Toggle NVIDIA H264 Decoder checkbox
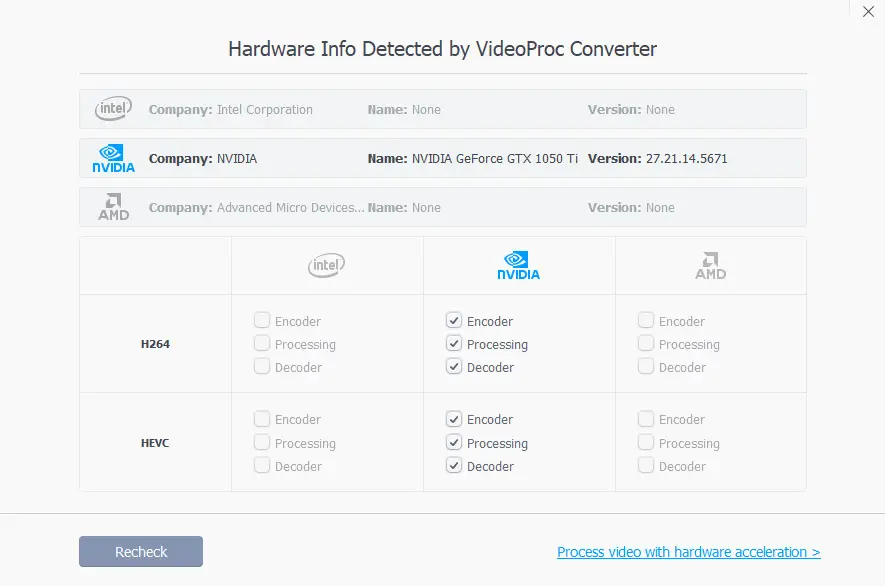This screenshot has width=885, height=586. [x=454, y=366]
